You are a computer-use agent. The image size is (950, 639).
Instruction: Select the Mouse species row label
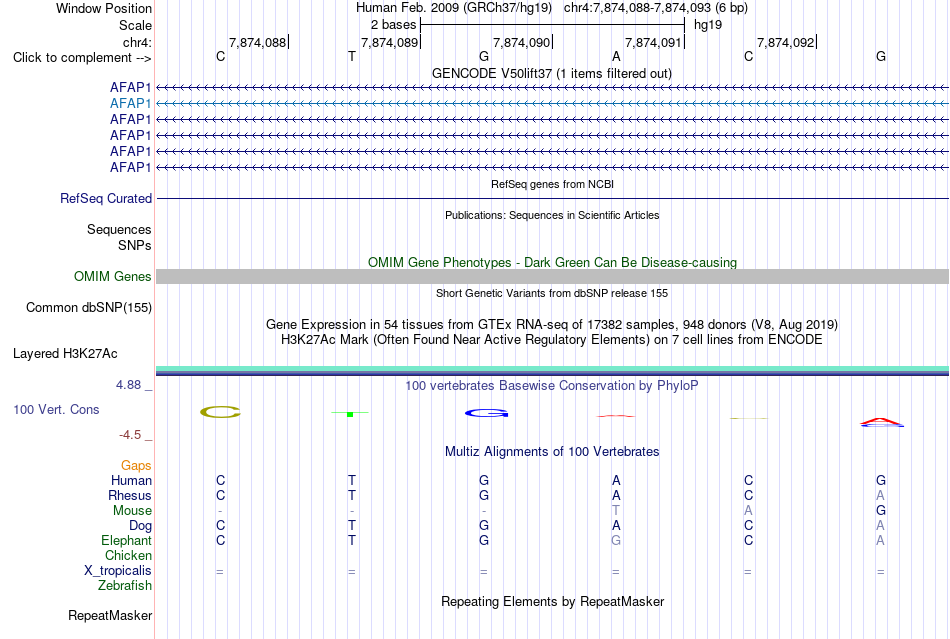point(132,511)
